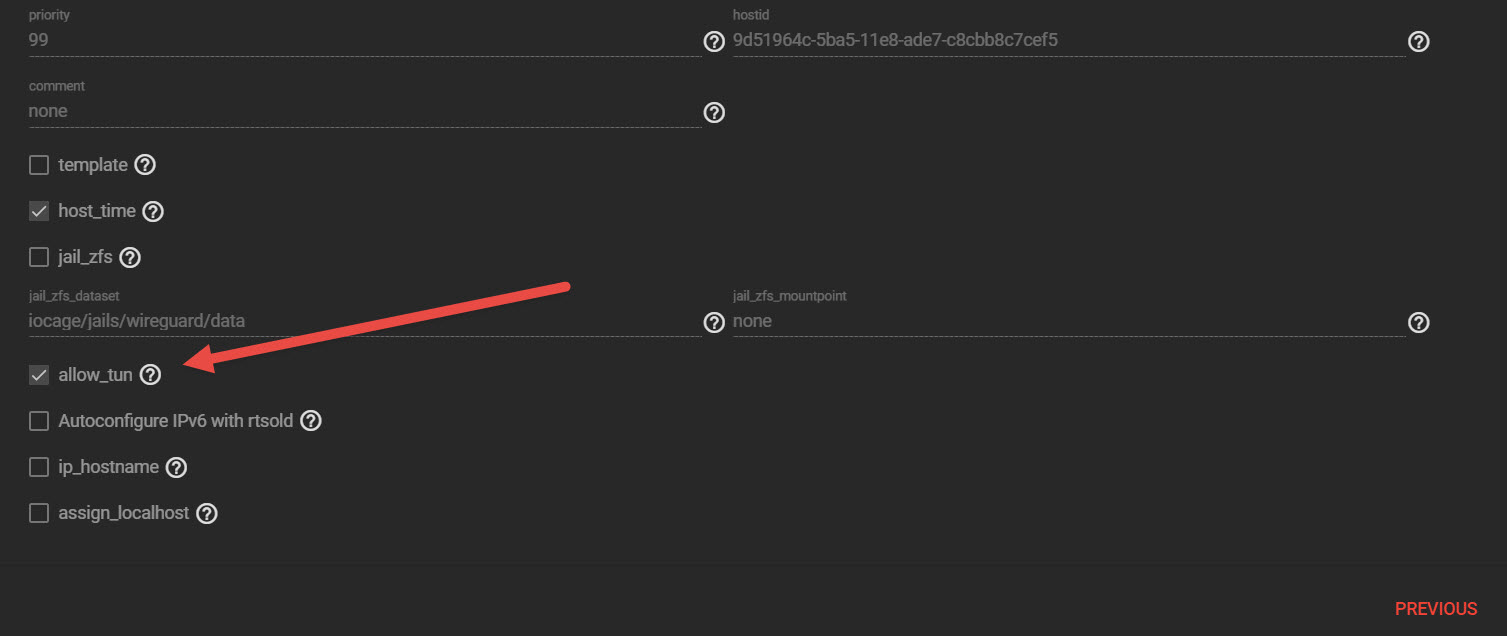The height and width of the screenshot is (636, 1507).
Task: Open help icon for jail_zfs_mountpoint
Action: click(x=1418, y=323)
